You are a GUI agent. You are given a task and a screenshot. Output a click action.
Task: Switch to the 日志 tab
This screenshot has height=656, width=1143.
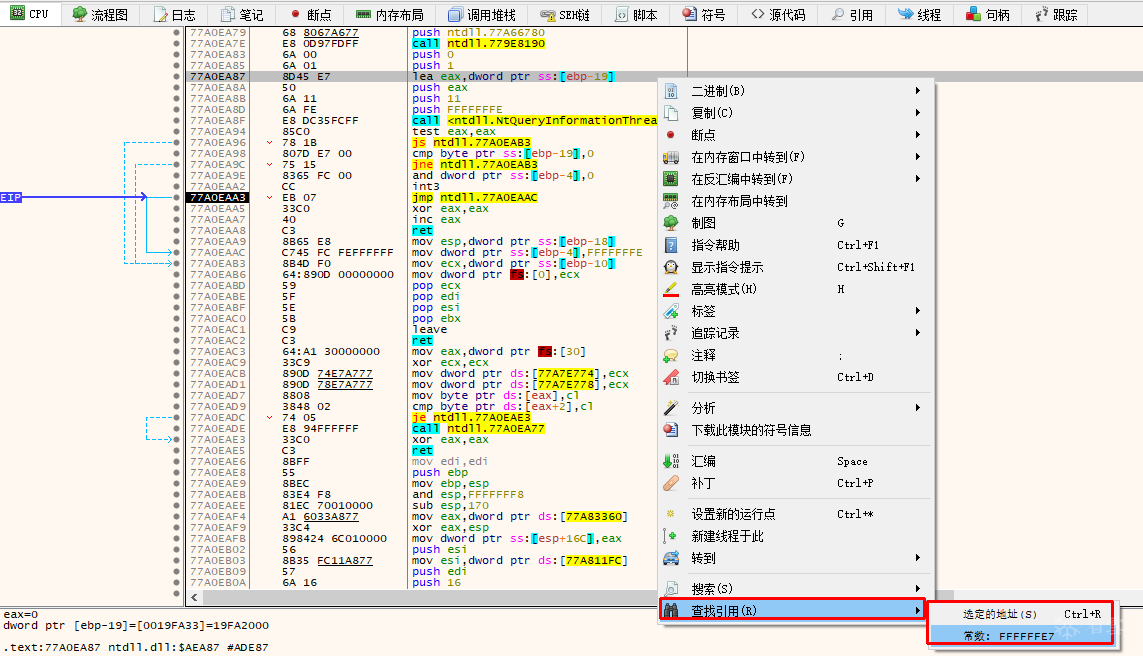[174, 14]
